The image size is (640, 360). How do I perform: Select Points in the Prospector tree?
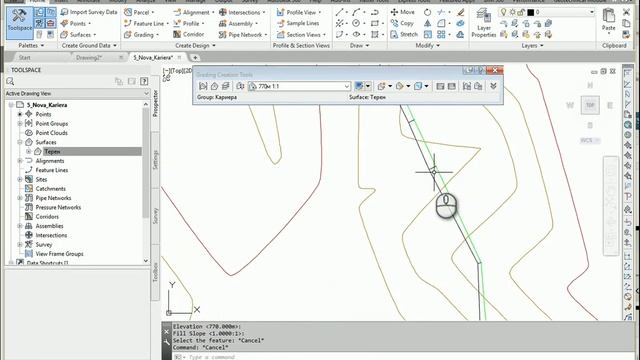[43, 114]
